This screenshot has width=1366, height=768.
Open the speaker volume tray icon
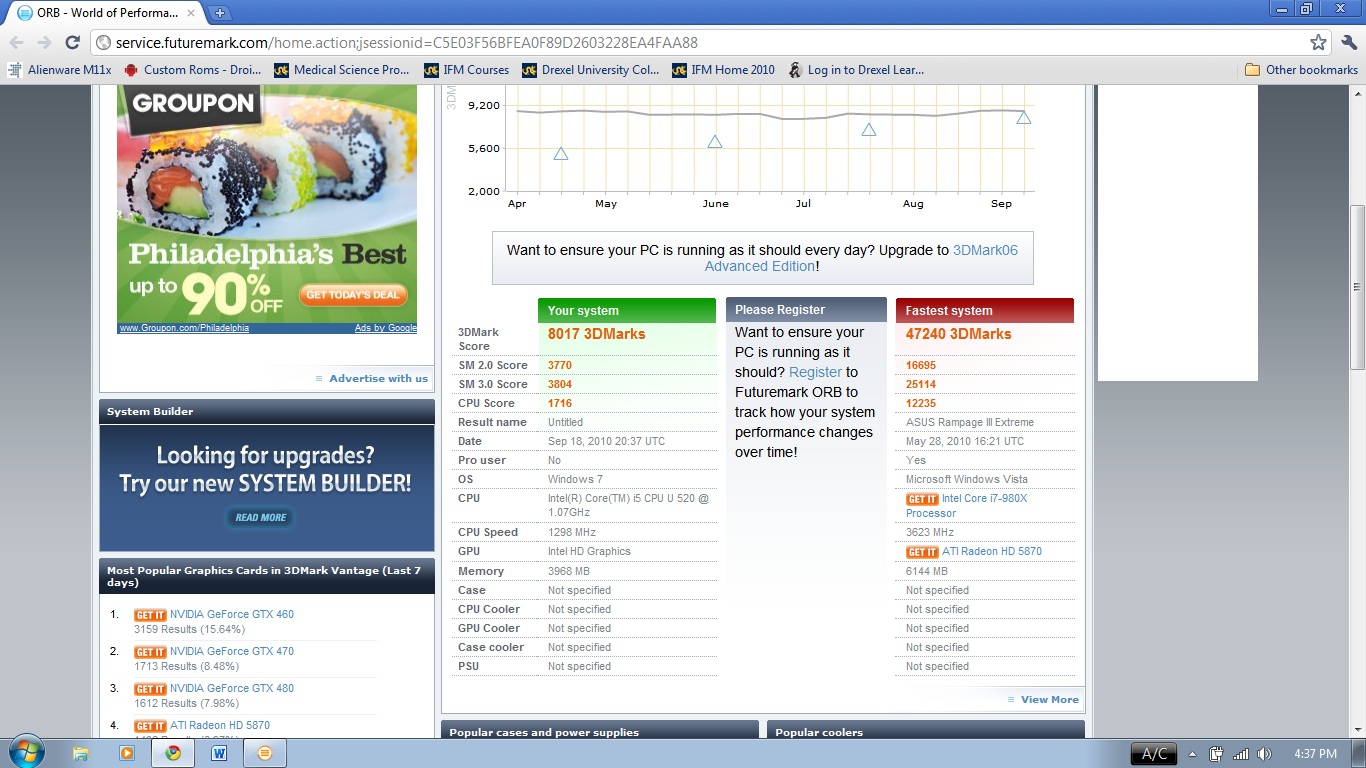coord(1265,754)
